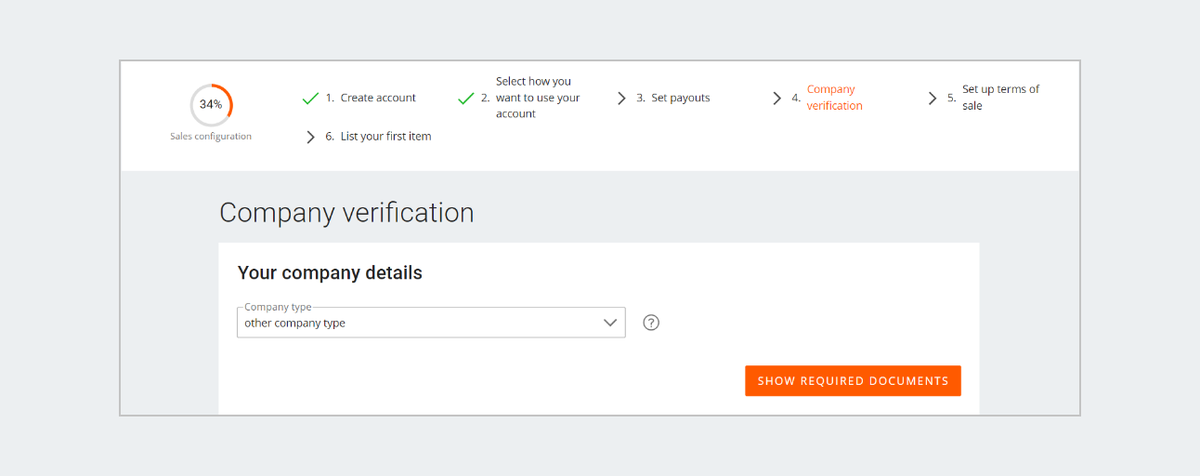Open step 2 Select how you want to use your account
The height and width of the screenshot is (476, 1200).
(x=538, y=98)
